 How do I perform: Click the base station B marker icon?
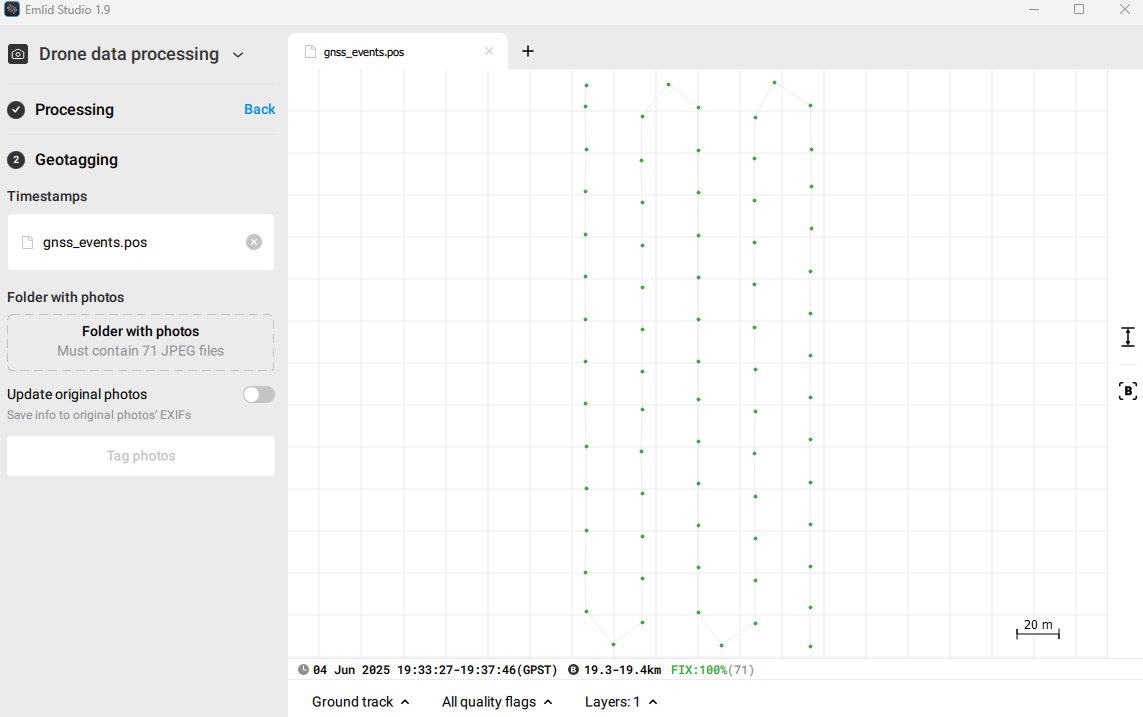pos(1127,391)
